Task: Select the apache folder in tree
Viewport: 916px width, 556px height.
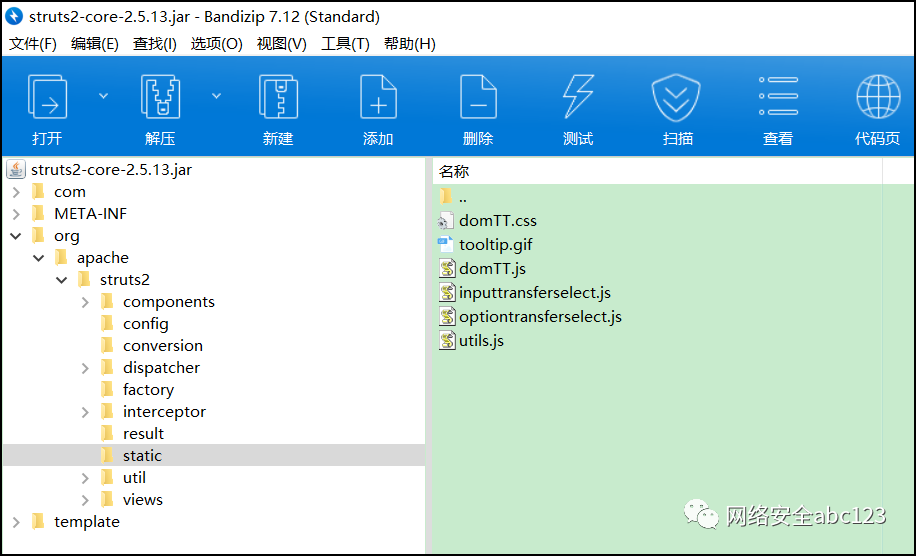Action: point(103,258)
